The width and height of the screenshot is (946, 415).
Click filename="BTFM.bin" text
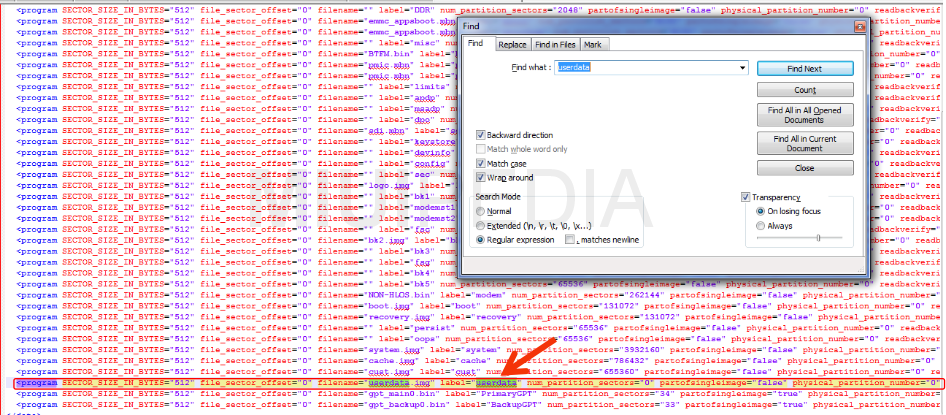(364, 54)
